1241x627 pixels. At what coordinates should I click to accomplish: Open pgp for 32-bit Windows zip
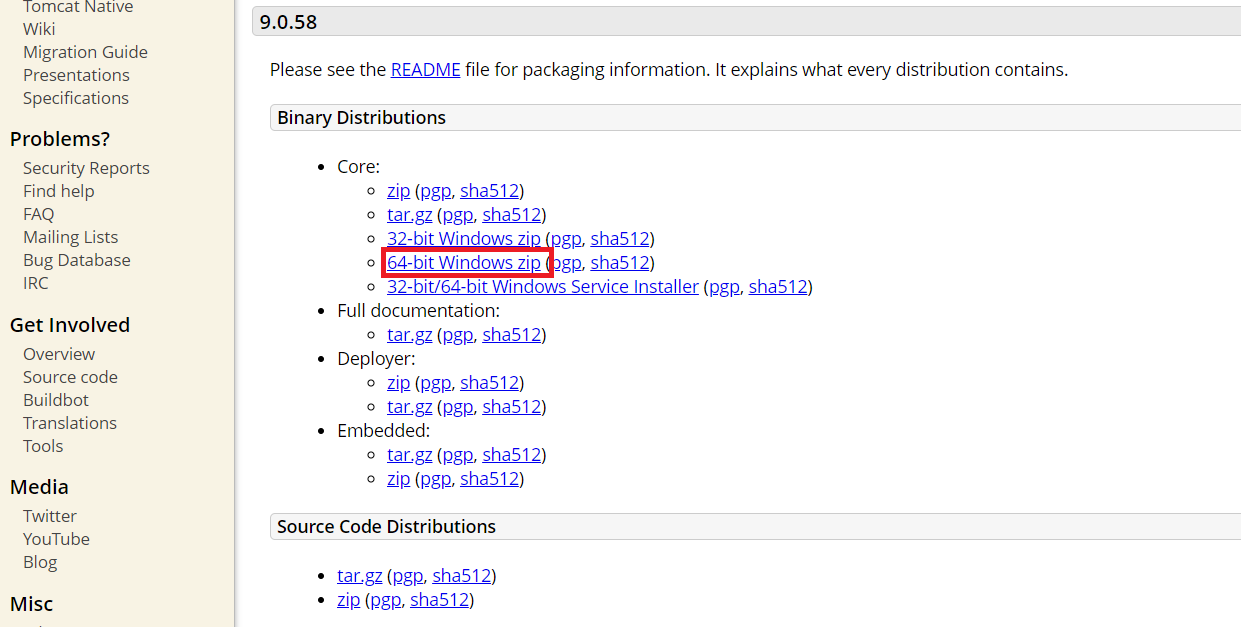coord(566,239)
